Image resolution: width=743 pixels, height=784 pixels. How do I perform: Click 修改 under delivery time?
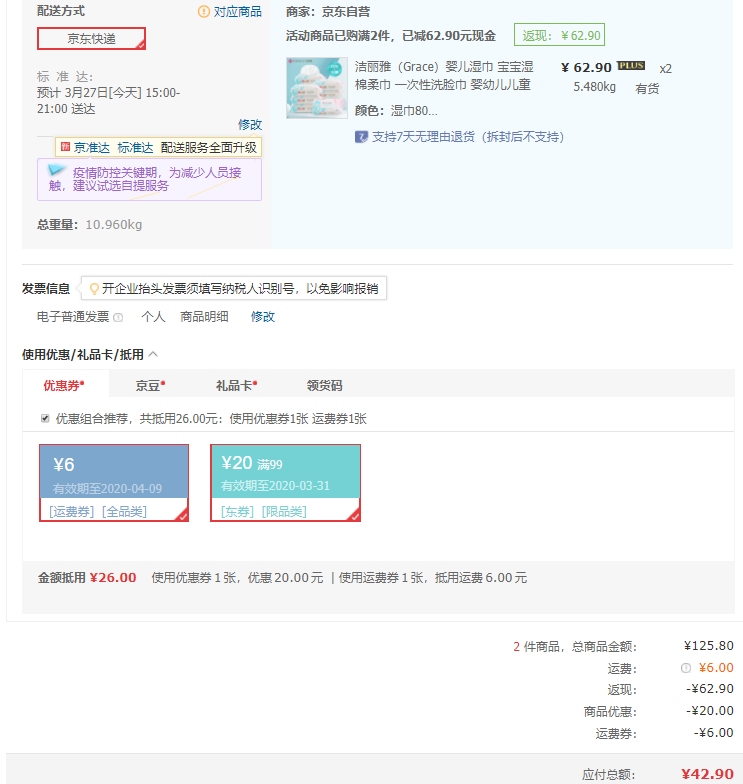coord(250,124)
